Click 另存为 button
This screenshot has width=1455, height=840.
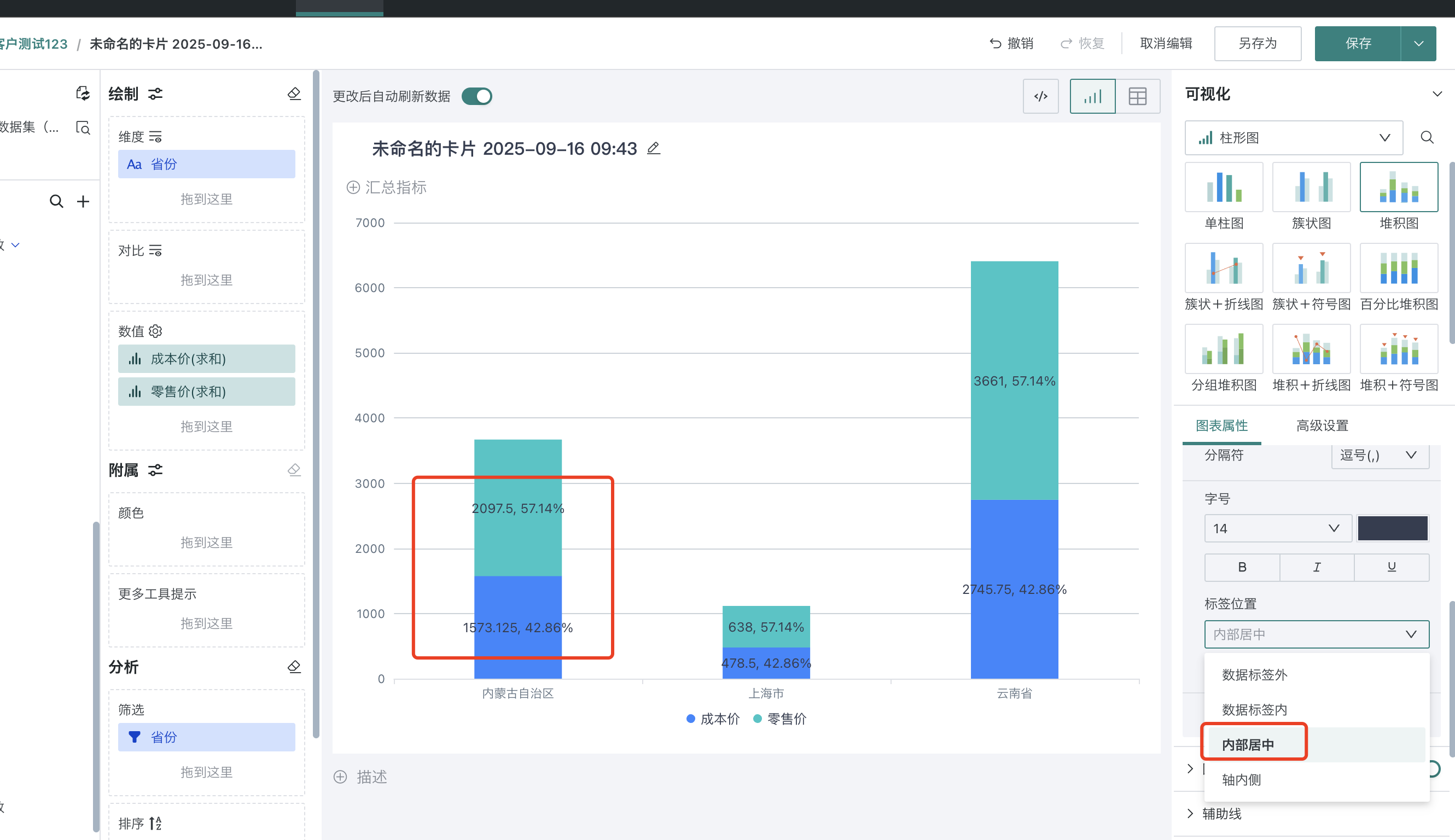click(1257, 43)
